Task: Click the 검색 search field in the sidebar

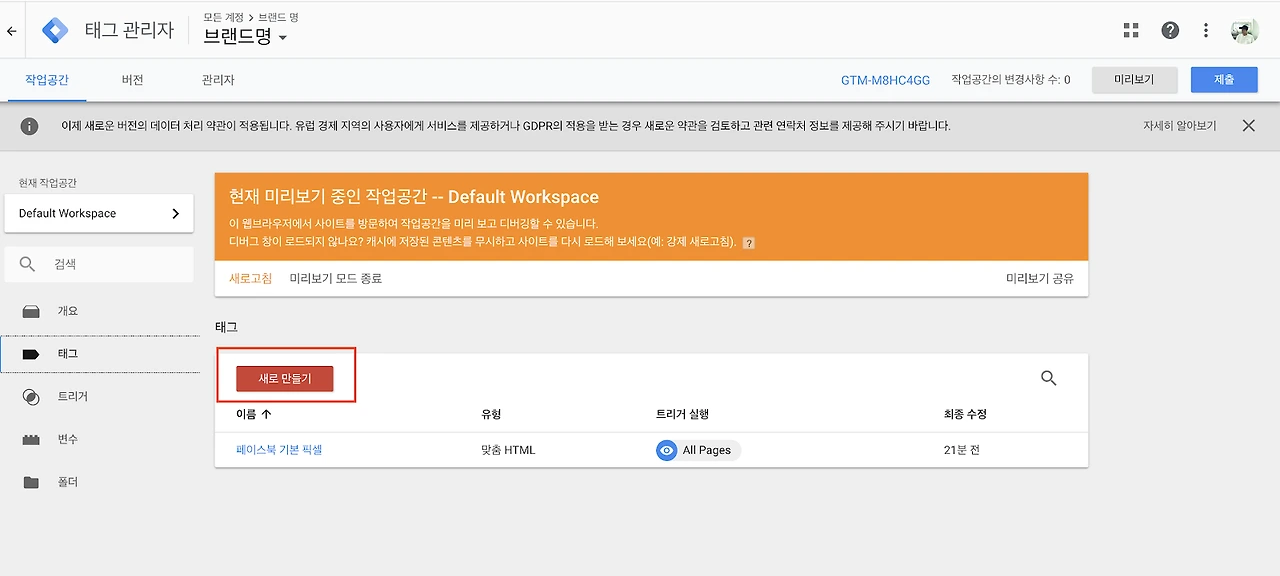Action: tap(99, 264)
